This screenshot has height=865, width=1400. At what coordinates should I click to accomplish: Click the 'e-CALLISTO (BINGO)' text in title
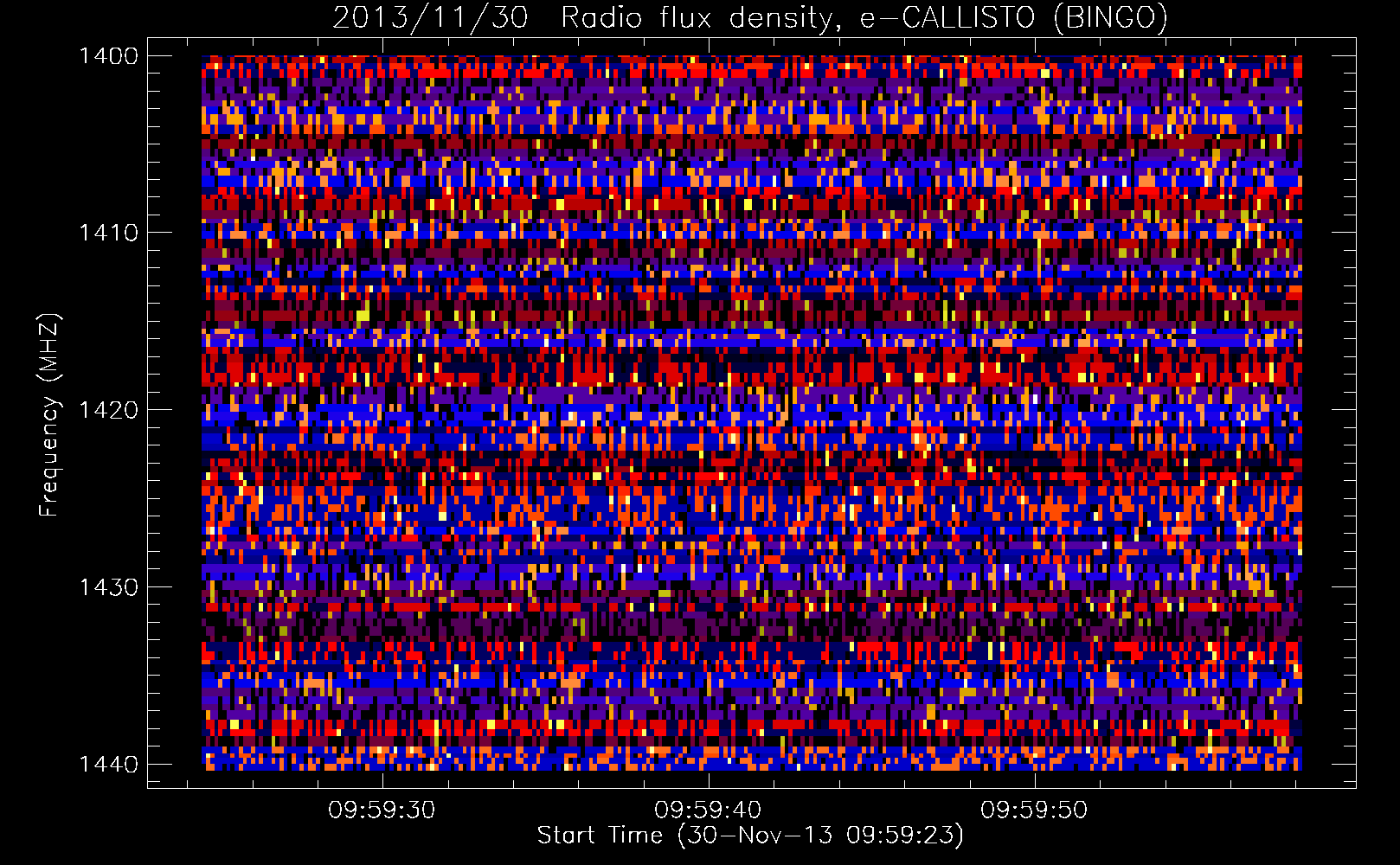coord(1014,17)
